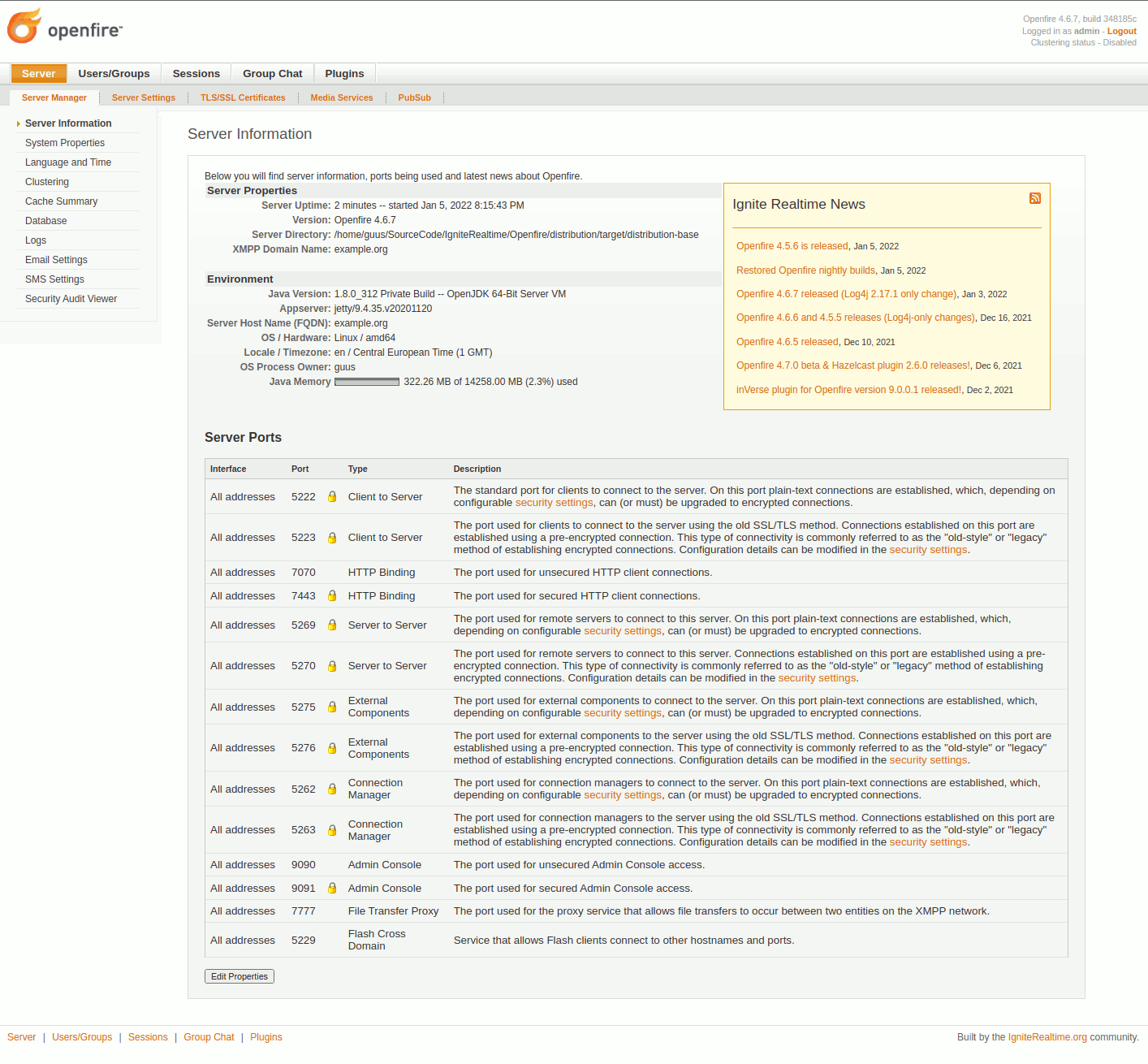
Task: Open the 'Openfire 4.5.6 is released' news link
Action: pos(792,246)
